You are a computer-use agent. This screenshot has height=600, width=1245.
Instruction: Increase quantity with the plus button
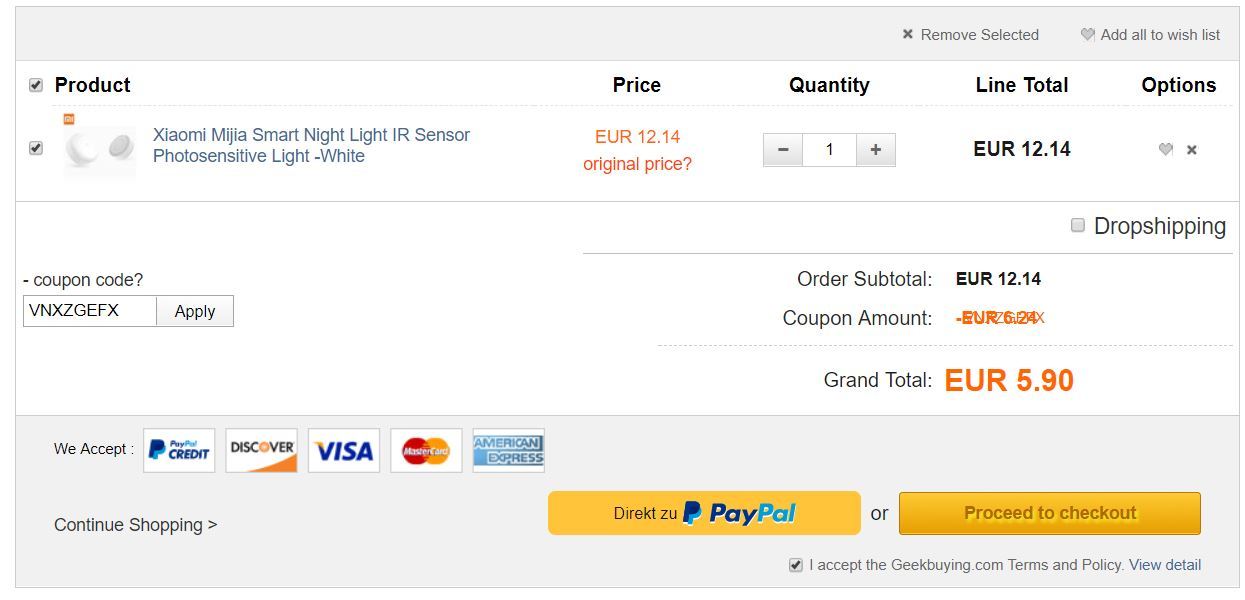pyautogui.click(x=876, y=150)
